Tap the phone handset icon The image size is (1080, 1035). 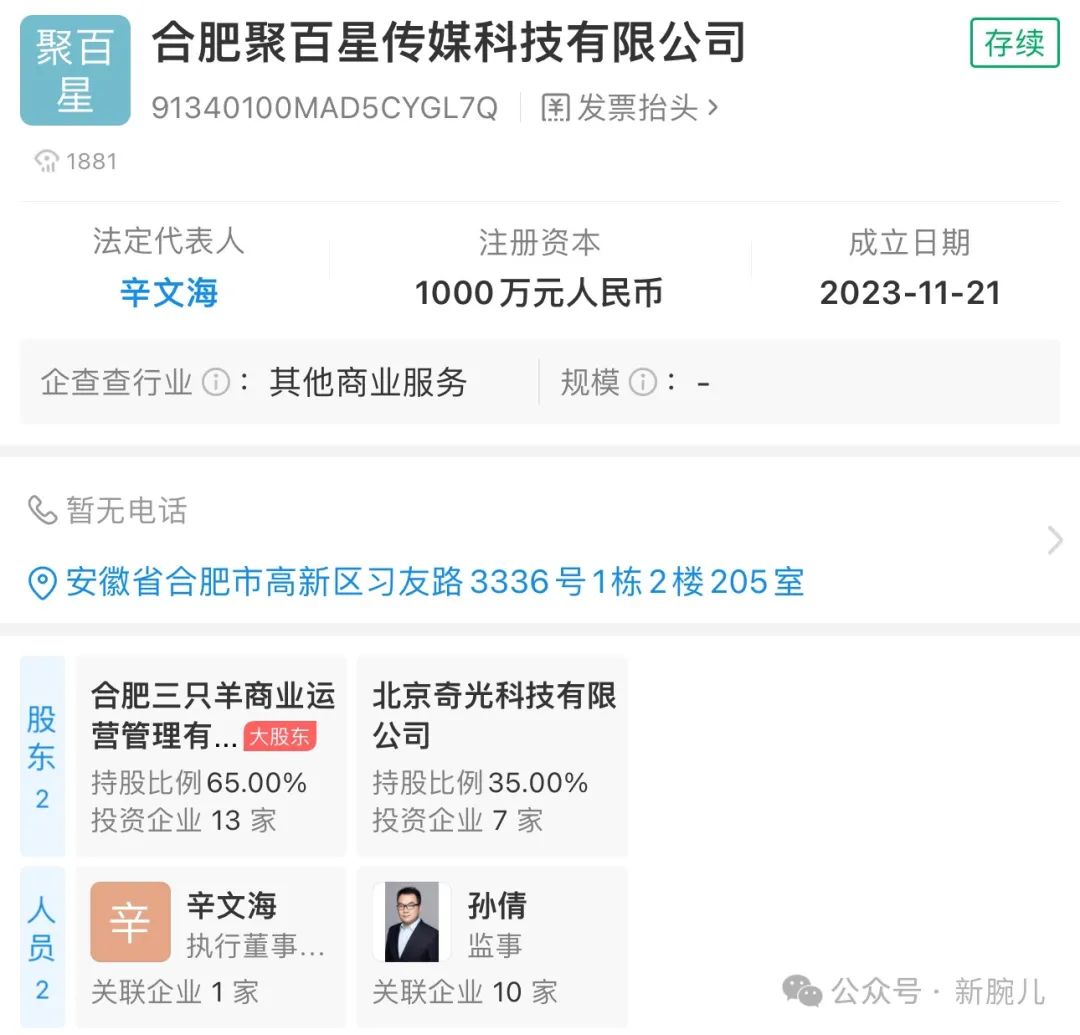tap(42, 510)
